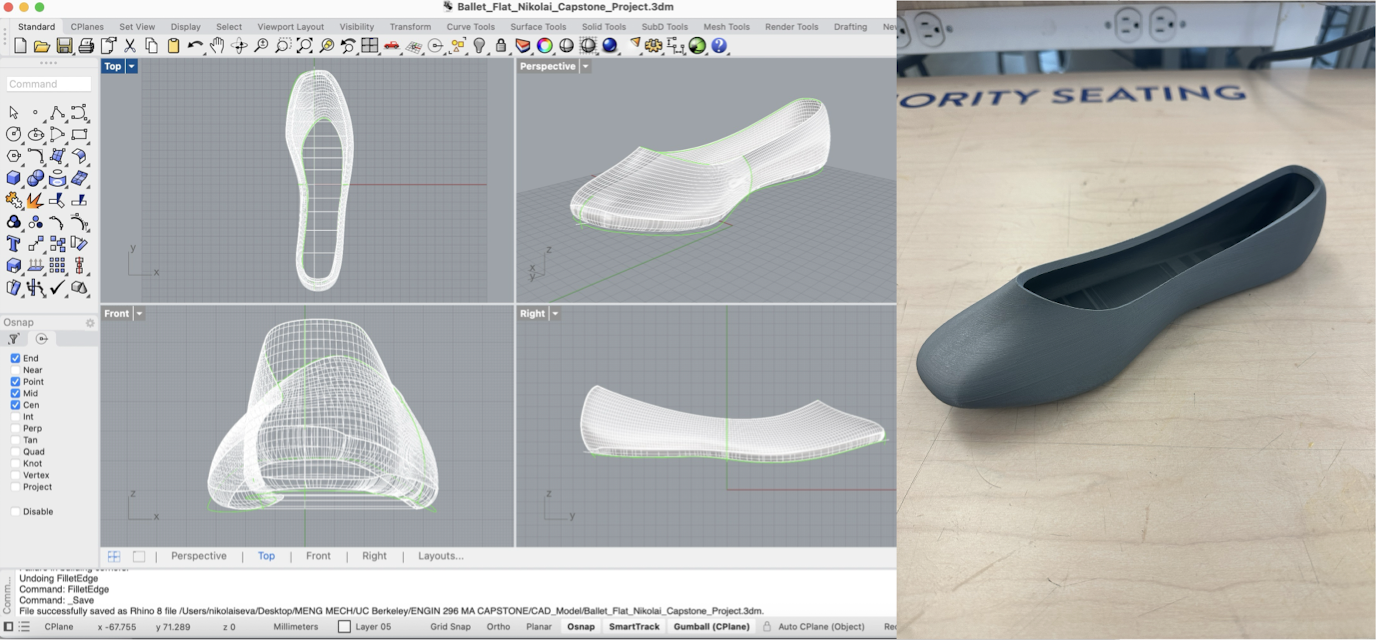Click the Layer 05 color swatch
The height and width of the screenshot is (642, 1376).
(344, 627)
